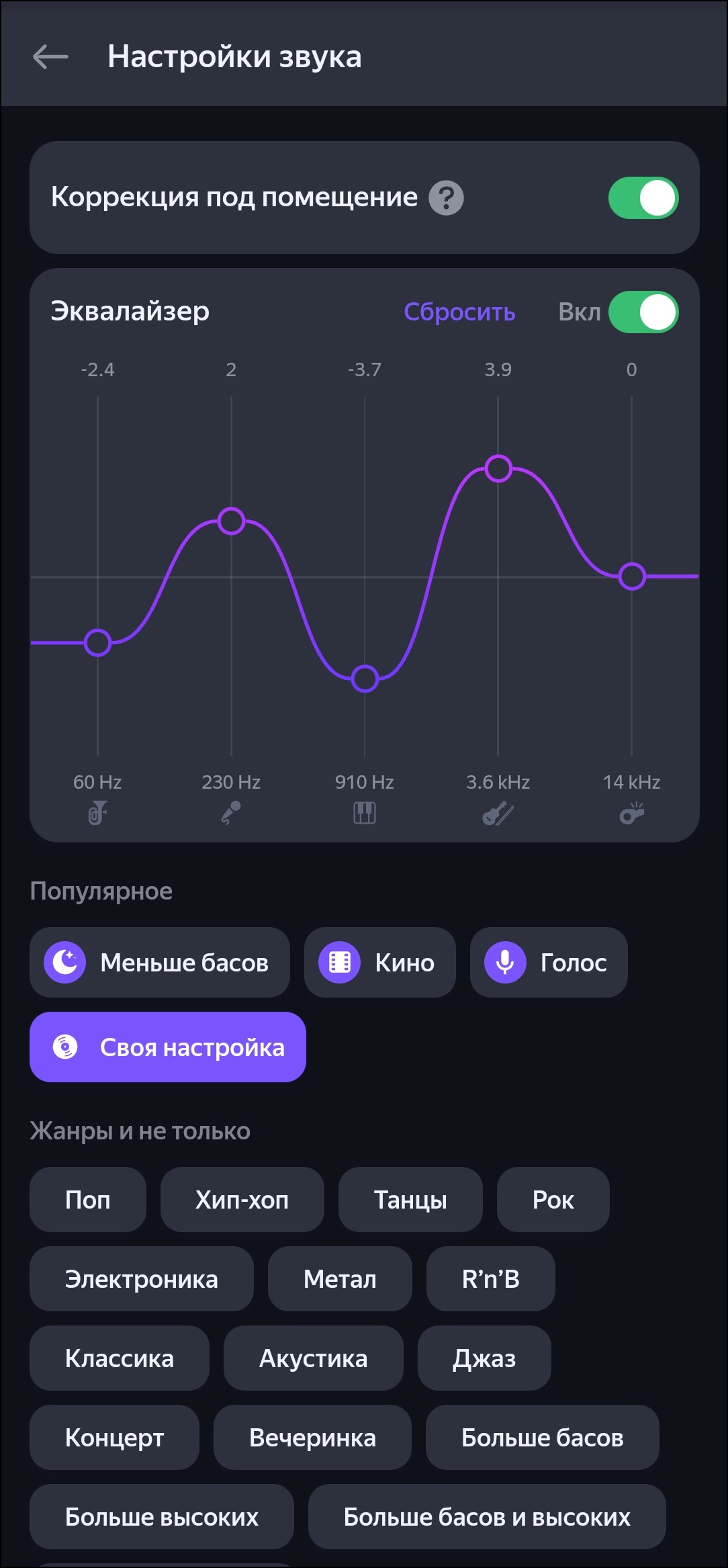Screen dimensions: 728x1568
Task: Go back using the arrow icon
Action: 50,57
